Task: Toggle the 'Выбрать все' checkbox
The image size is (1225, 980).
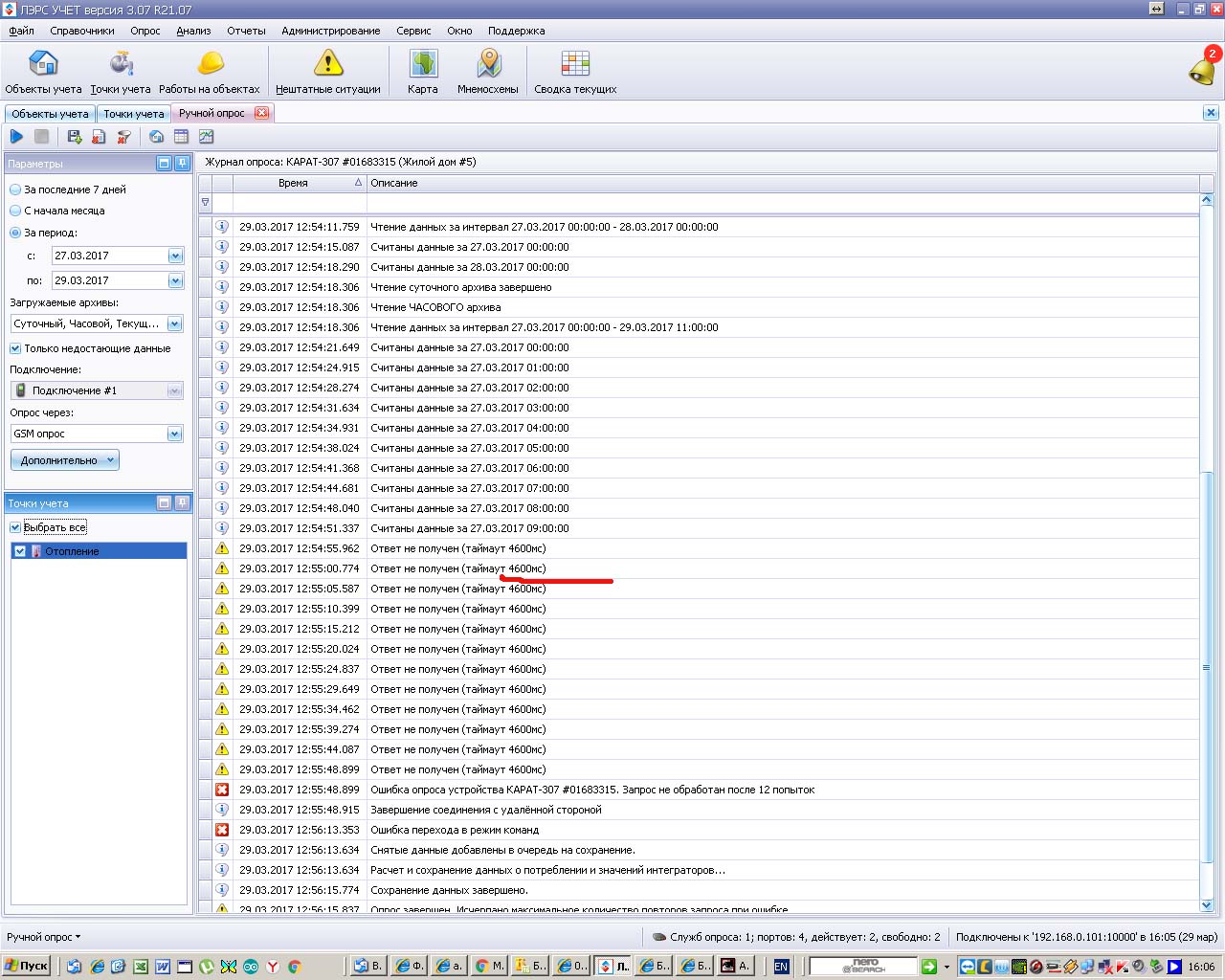Action: pyautogui.click(x=15, y=527)
